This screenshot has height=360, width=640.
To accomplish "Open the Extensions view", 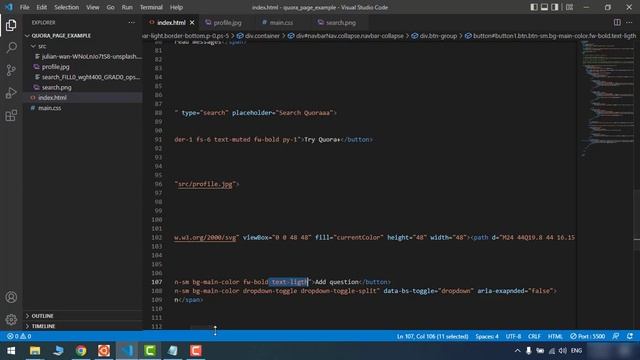I will [11, 116].
